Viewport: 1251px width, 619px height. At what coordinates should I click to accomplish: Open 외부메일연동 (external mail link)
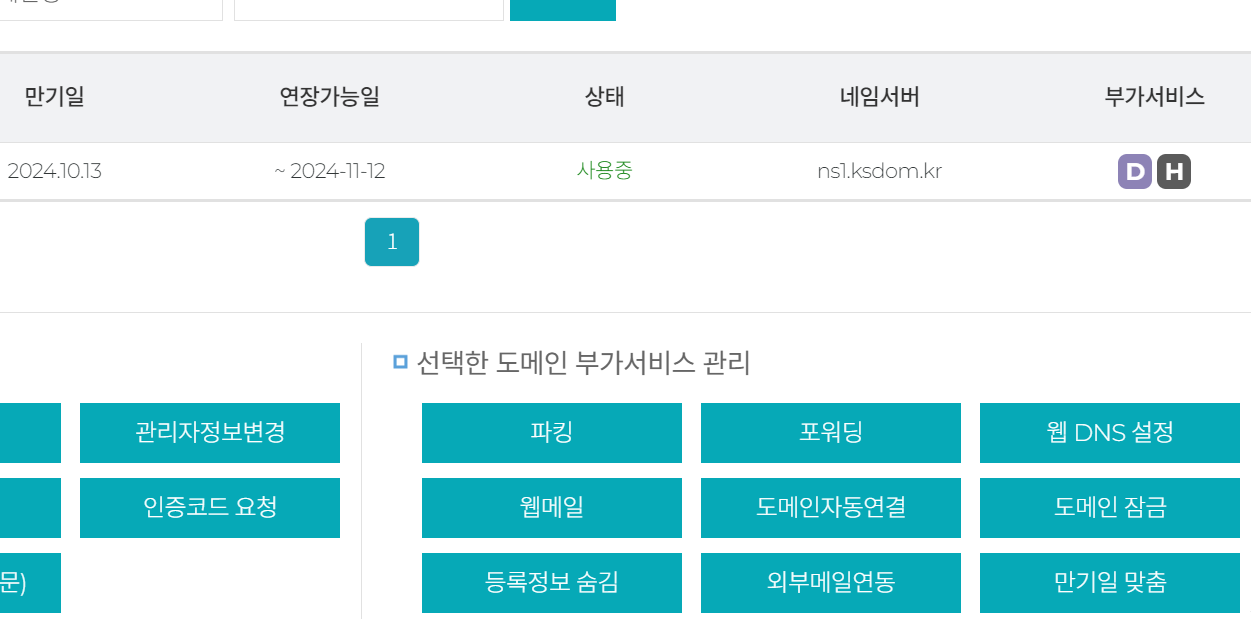pyautogui.click(x=831, y=583)
